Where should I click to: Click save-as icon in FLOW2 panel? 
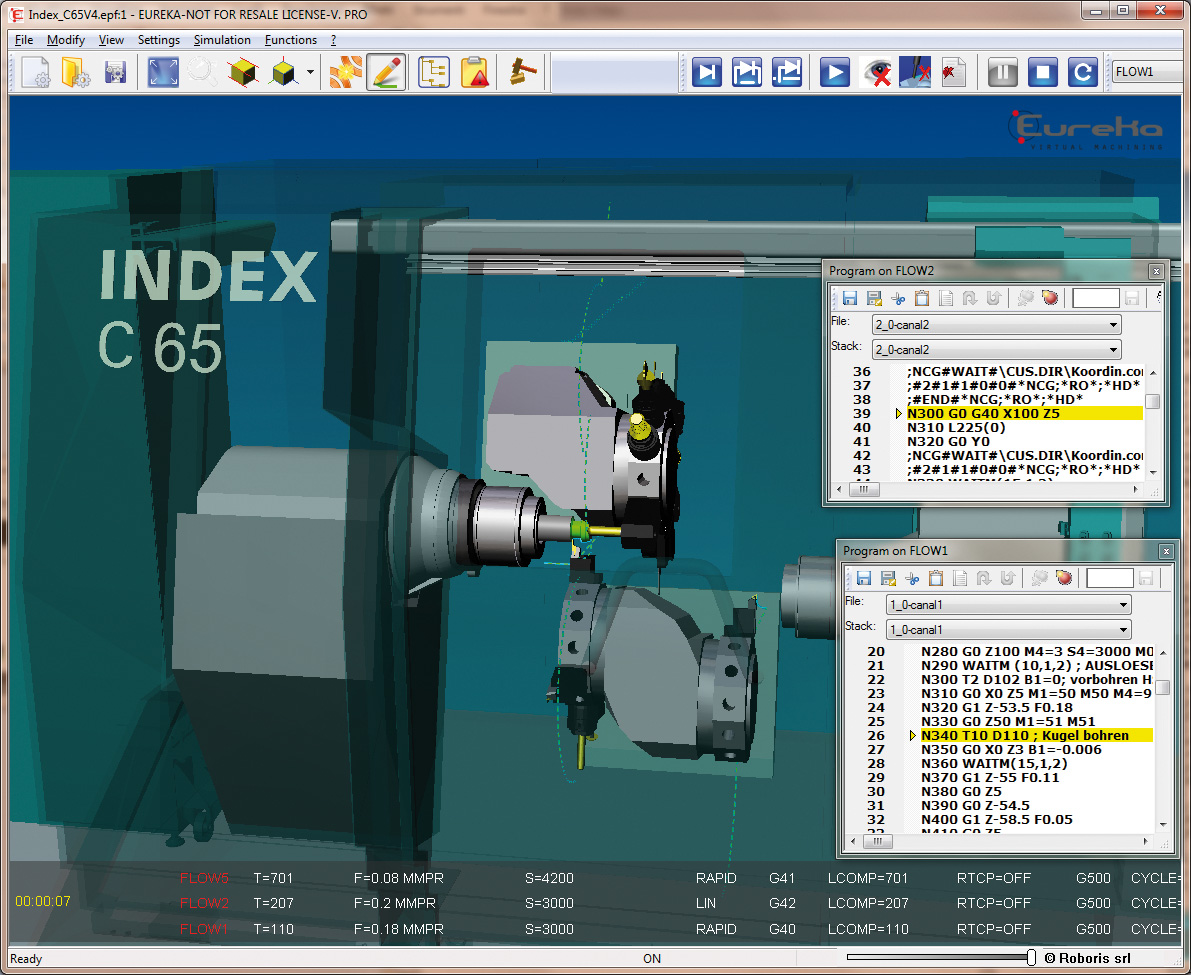[874, 298]
